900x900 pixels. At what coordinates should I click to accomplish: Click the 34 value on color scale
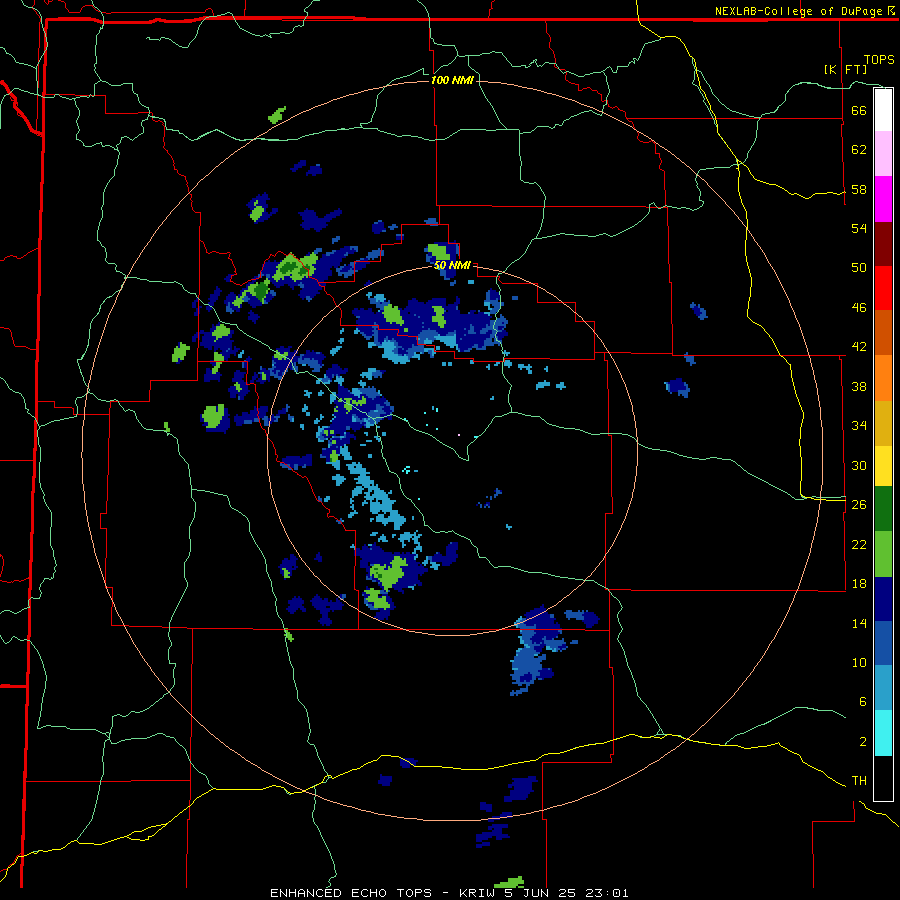[x=859, y=426]
